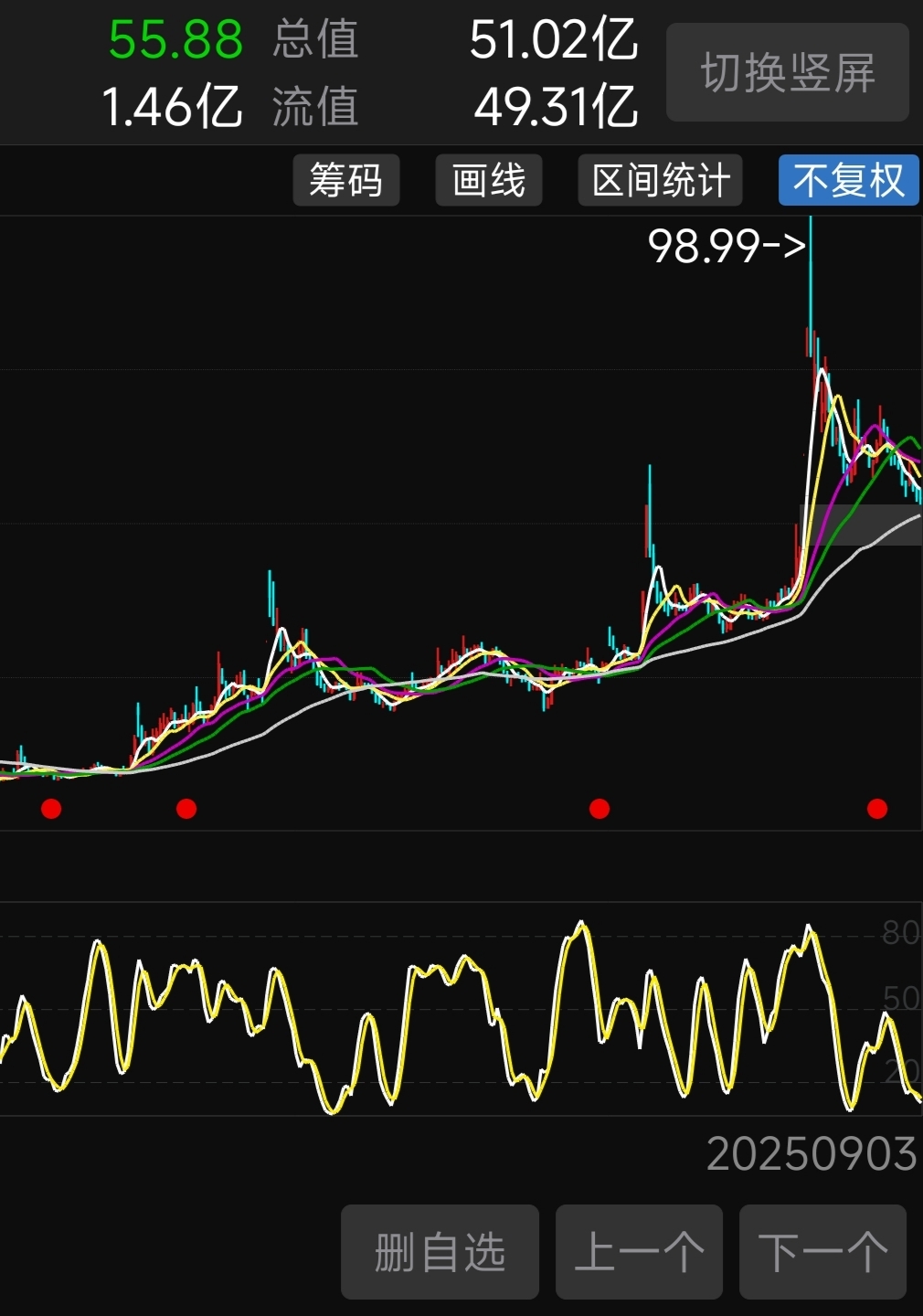Toggle the 不复权 adjustment mode
The width and height of the screenshot is (923, 1316).
848,180
